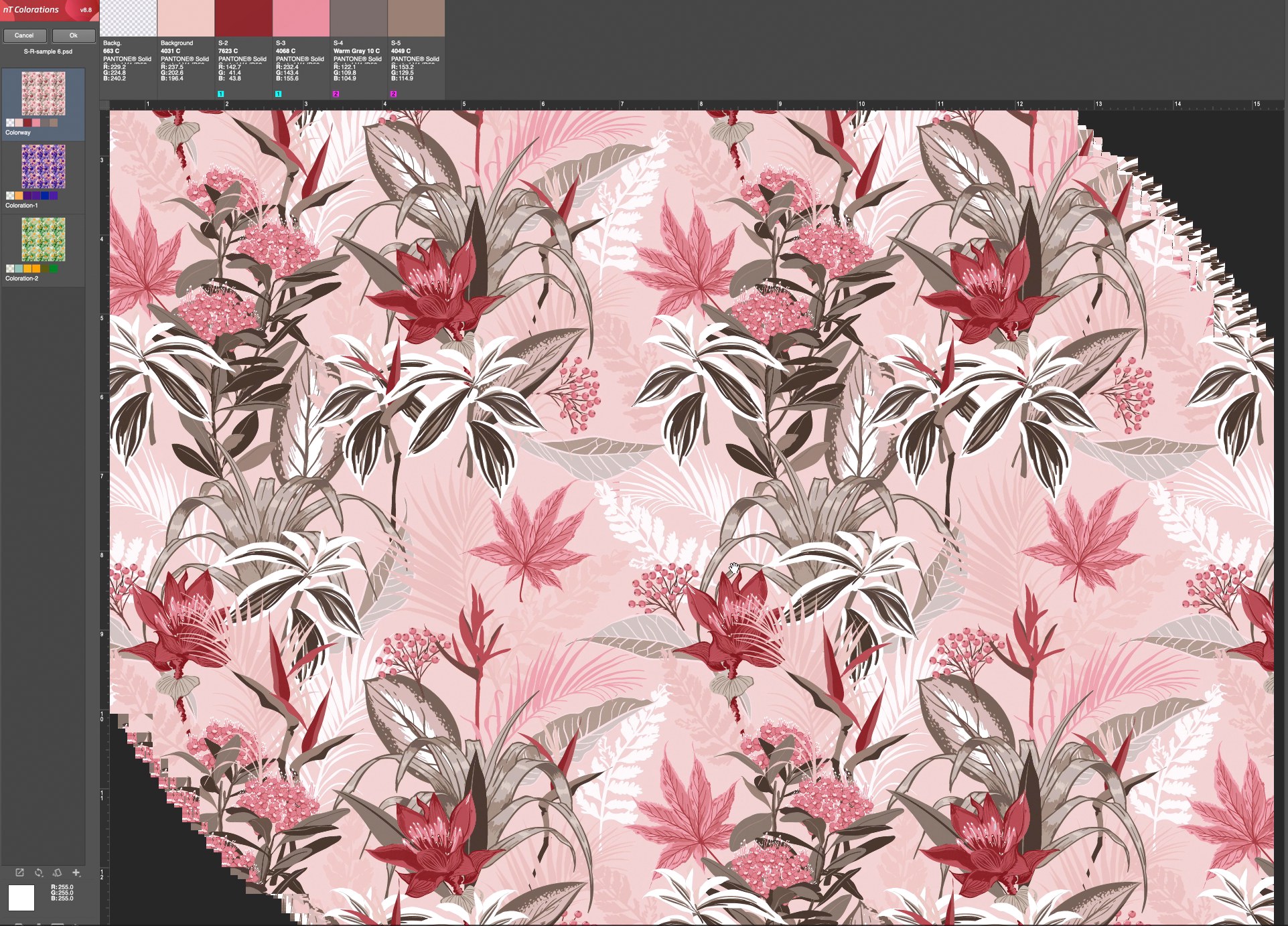
Task: Click the export icon at bottom-left panel
Action: (x=19, y=872)
